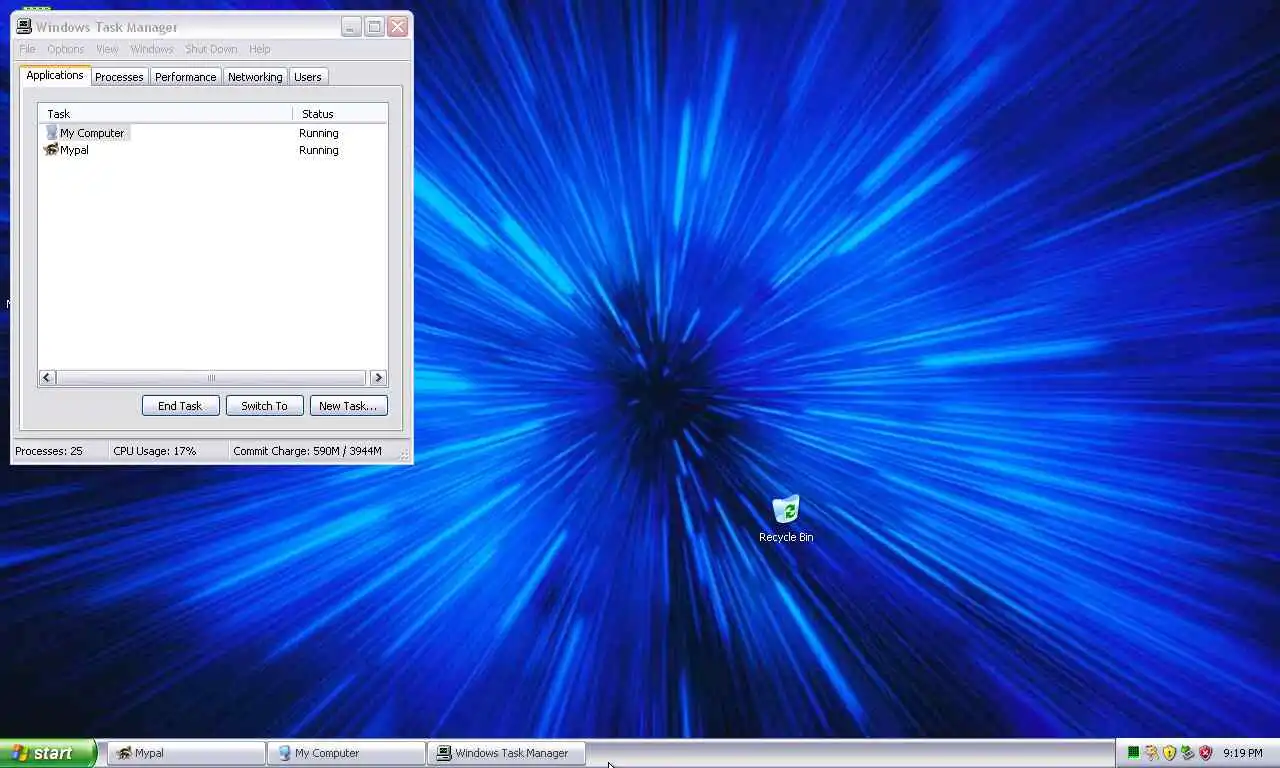Click the Task Manager title bar icon
Image resolution: width=1280 pixels, height=768 pixels.
(x=24, y=27)
